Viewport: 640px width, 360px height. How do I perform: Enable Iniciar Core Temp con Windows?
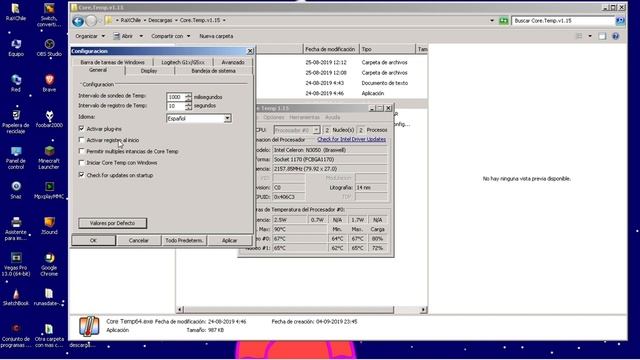81,163
